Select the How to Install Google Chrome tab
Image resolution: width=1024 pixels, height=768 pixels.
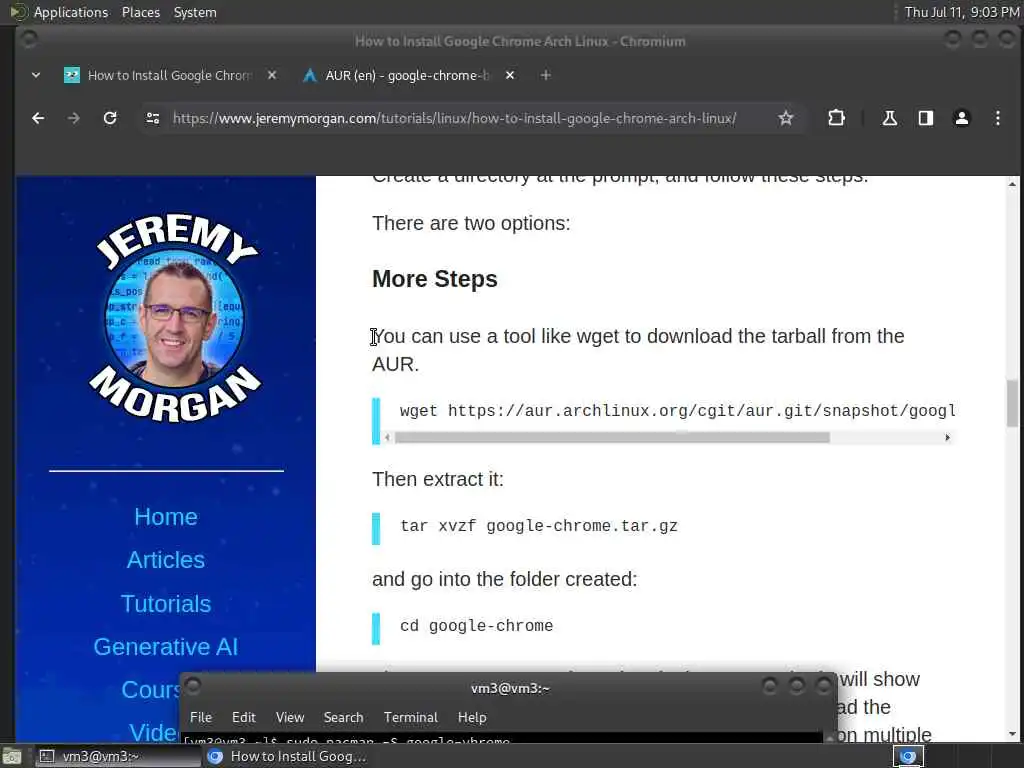(171, 76)
